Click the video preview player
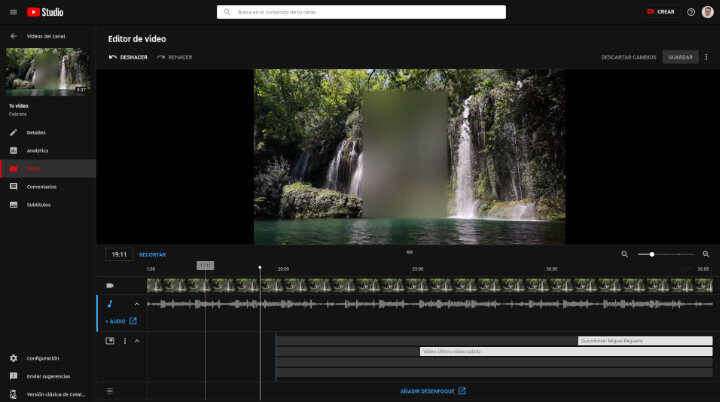This screenshot has width=720, height=402. tap(410, 157)
